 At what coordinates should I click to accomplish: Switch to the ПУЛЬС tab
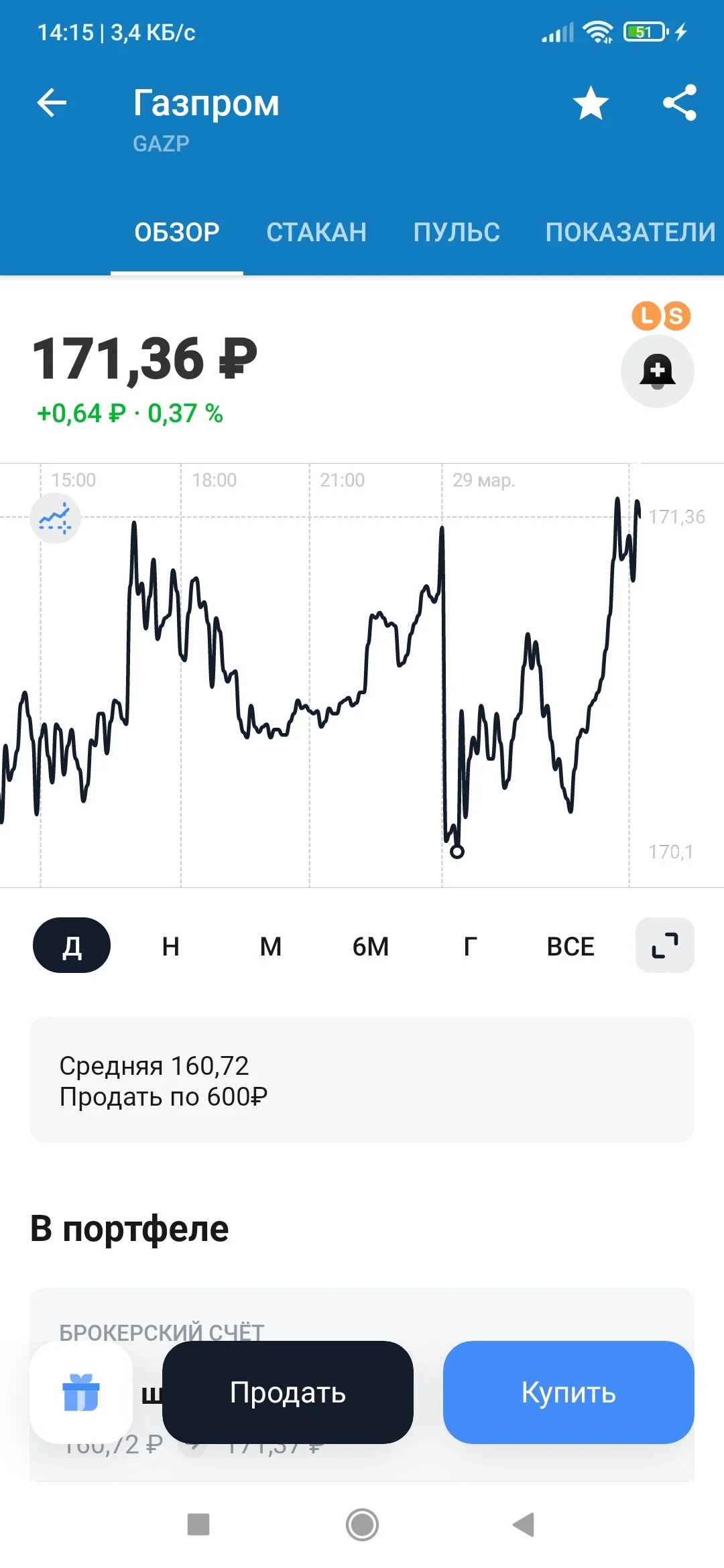coord(457,232)
